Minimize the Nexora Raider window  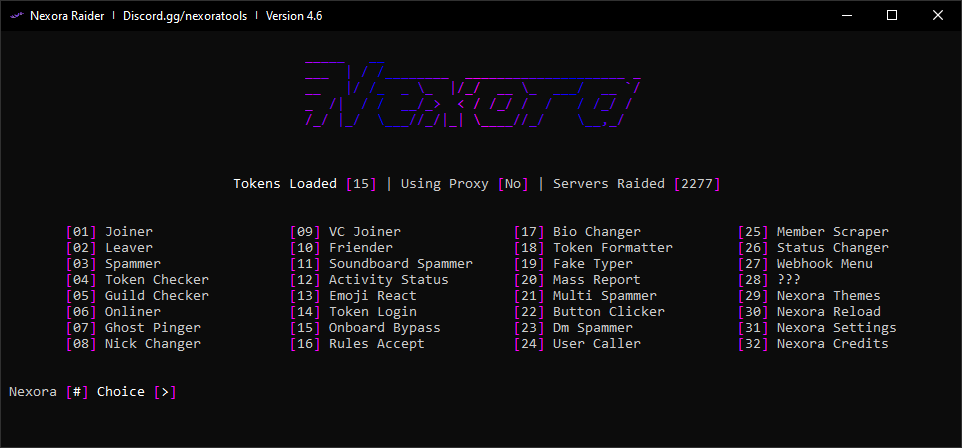[x=846, y=15]
